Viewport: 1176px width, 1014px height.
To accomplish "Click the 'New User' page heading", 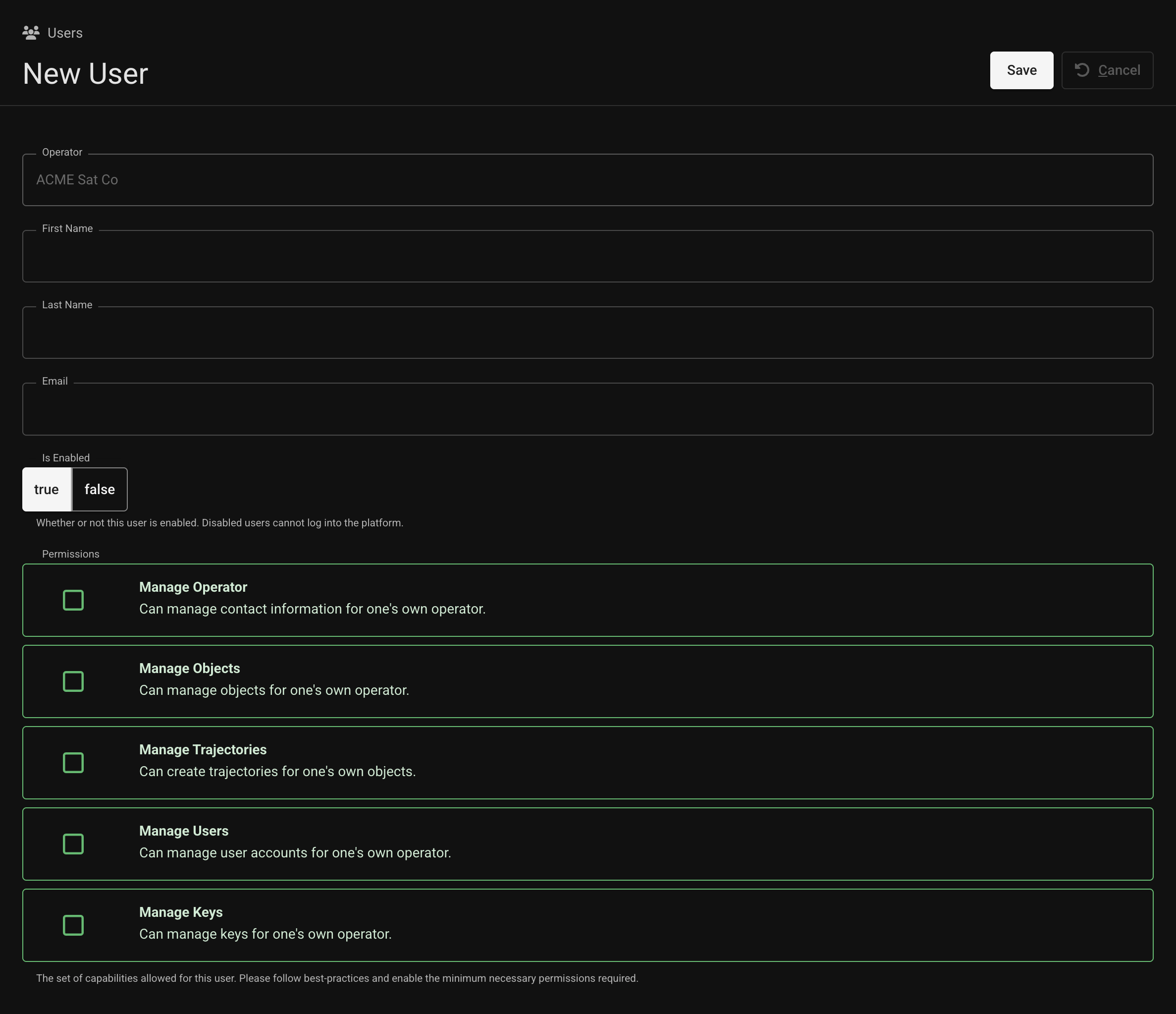I will (85, 74).
